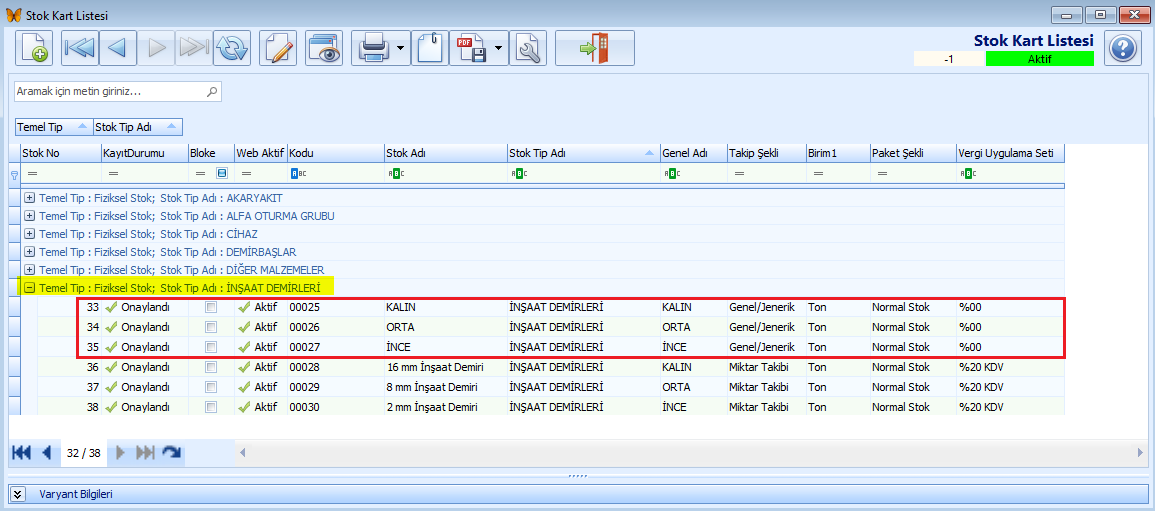Sort by Stok Adı column header
Image resolution: width=1155 pixels, height=511 pixels.
click(x=445, y=153)
